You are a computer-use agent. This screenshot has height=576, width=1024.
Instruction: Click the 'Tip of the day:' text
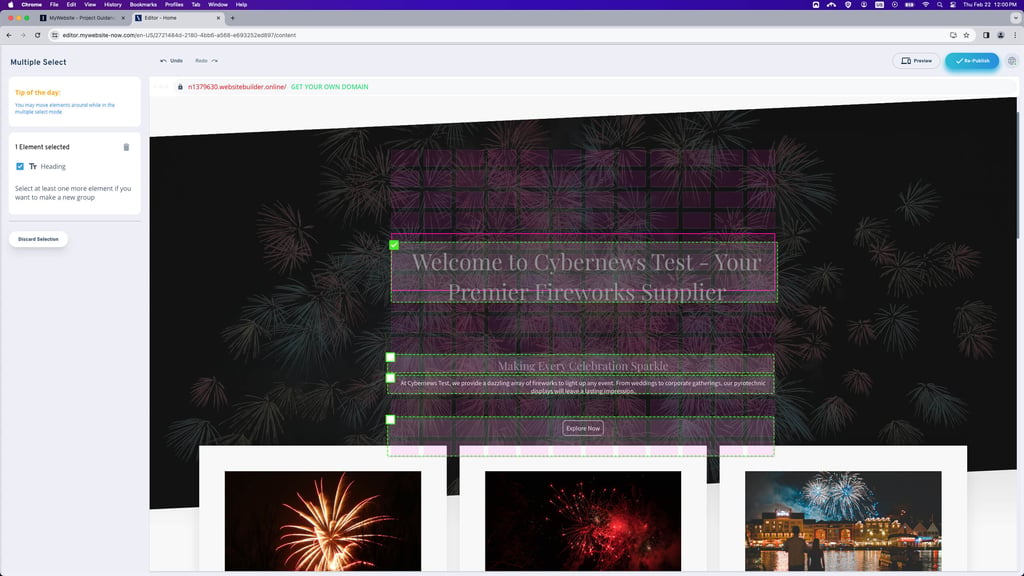pyautogui.click(x=37, y=93)
